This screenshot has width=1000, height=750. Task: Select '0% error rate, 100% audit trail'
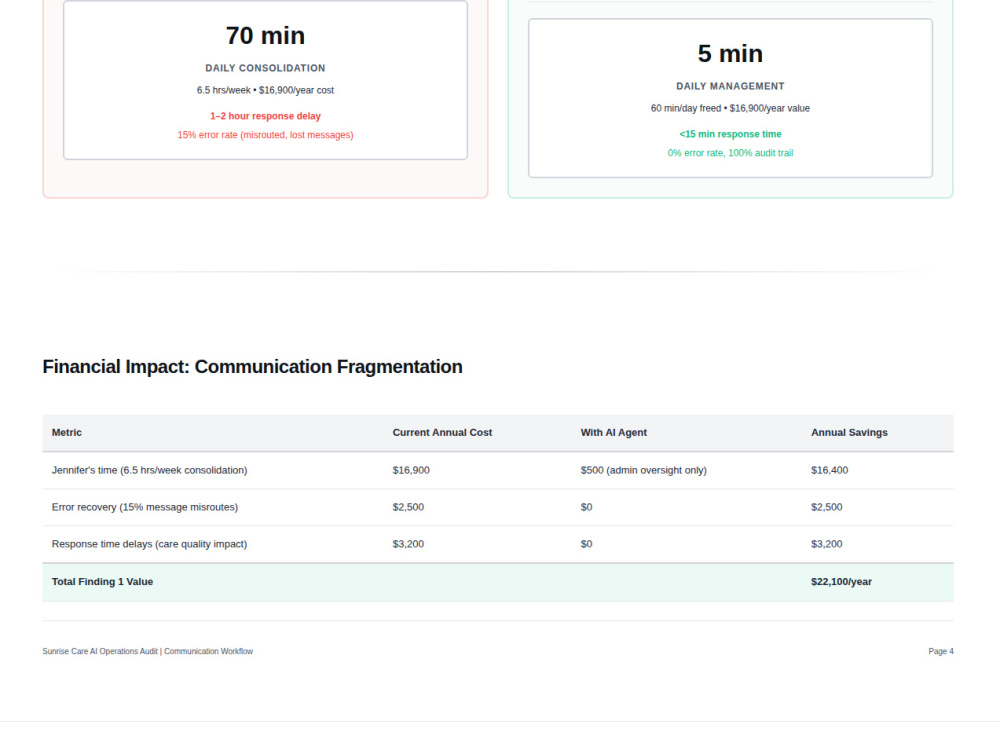[x=730, y=153]
